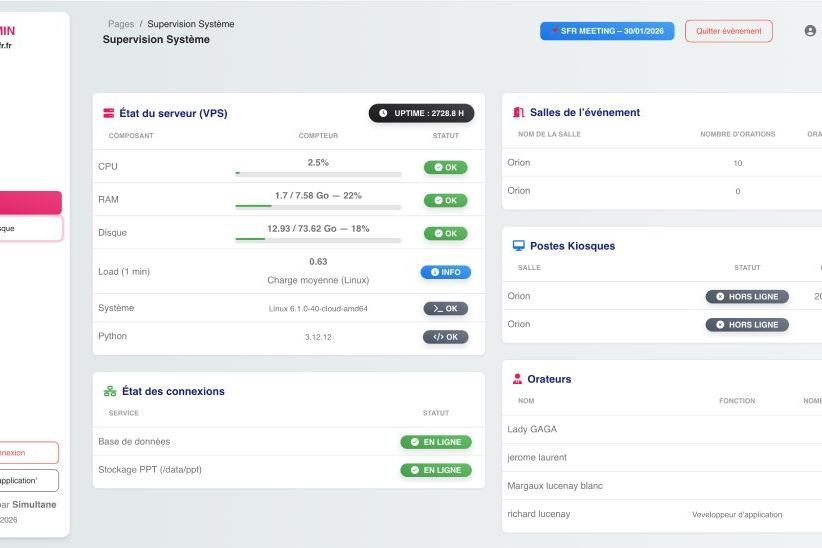Click the person icon beside Orateurs heading
Image resolution: width=822 pixels, height=548 pixels.
[x=518, y=379]
